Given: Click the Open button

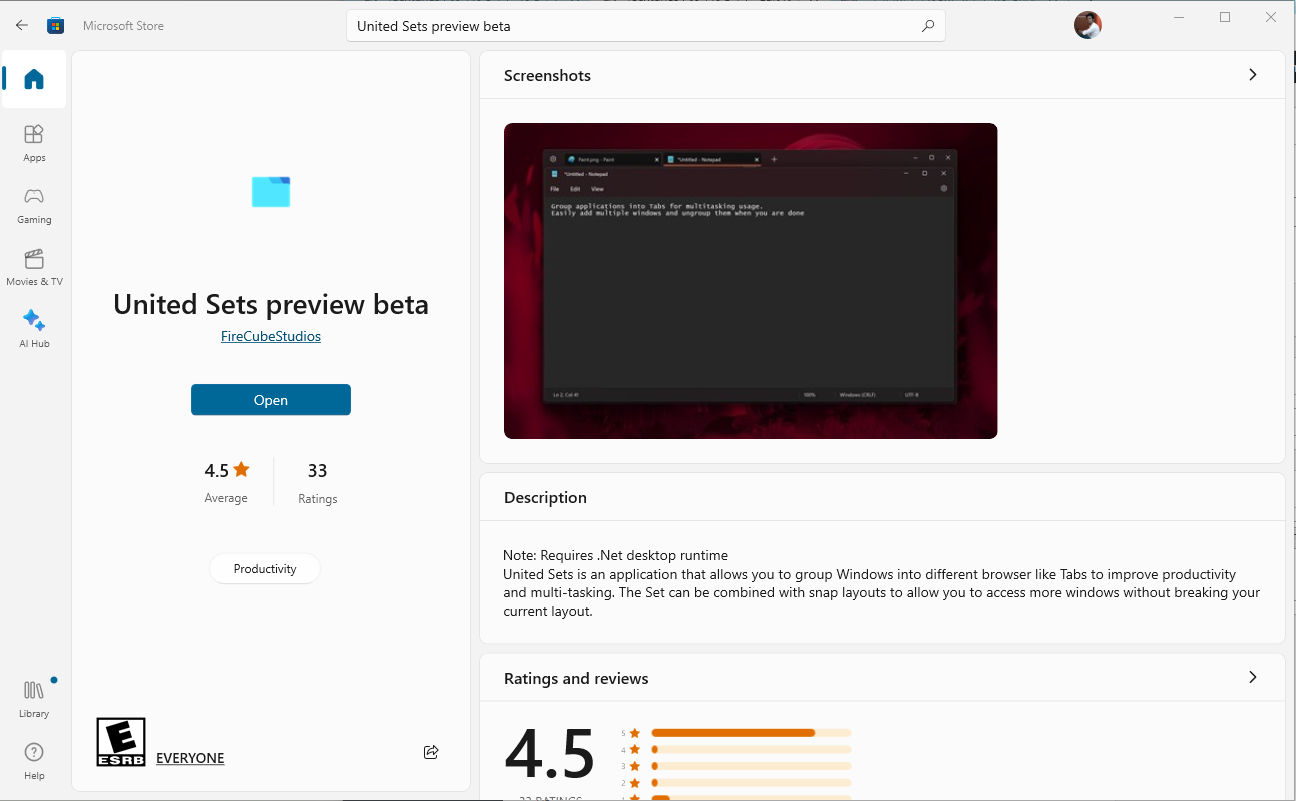Looking at the screenshot, I should pos(271,400).
